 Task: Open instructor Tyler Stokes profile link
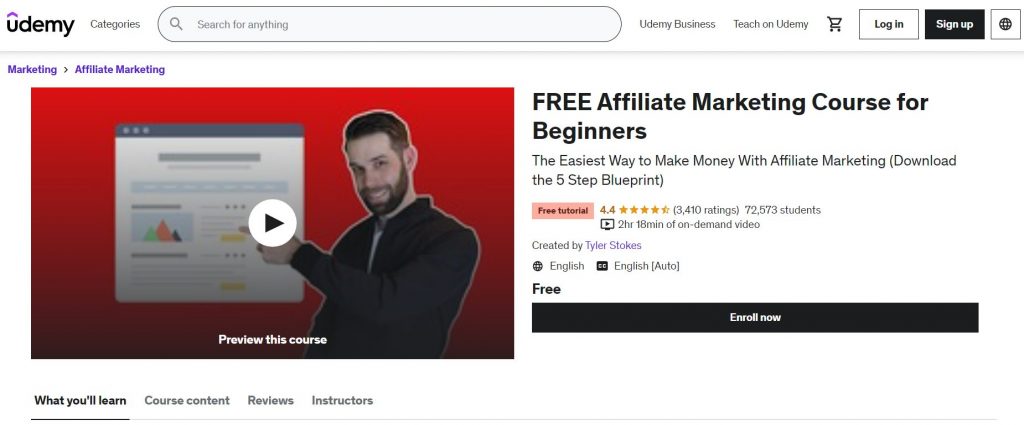pos(613,245)
